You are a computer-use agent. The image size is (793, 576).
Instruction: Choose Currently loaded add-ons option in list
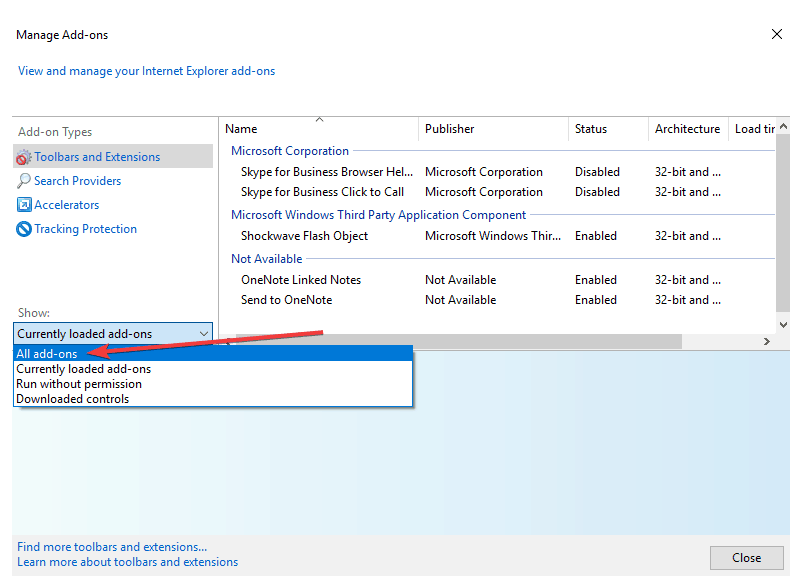(x=213, y=369)
